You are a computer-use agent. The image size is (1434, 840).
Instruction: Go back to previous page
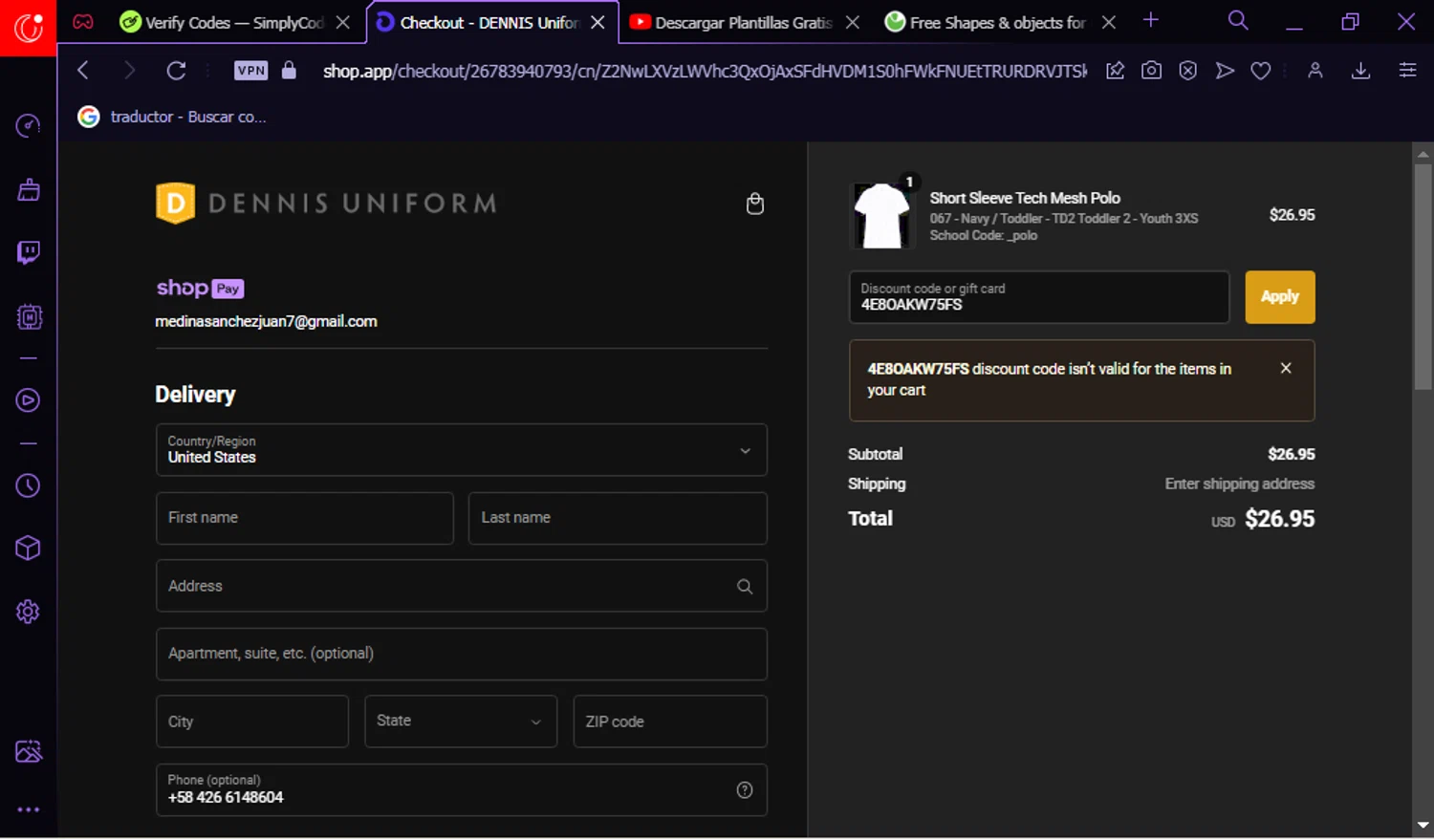(x=83, y=70)
